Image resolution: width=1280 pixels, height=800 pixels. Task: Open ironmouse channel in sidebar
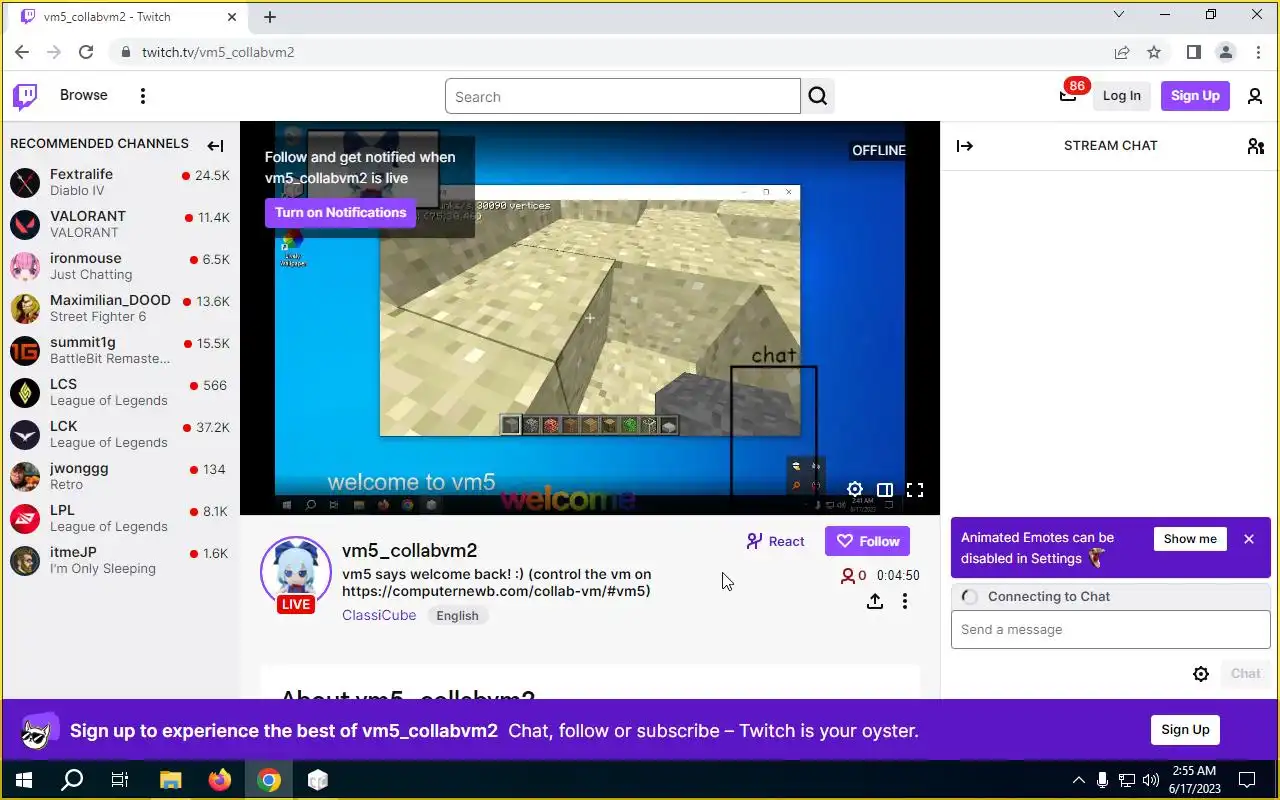coord(120,266)
